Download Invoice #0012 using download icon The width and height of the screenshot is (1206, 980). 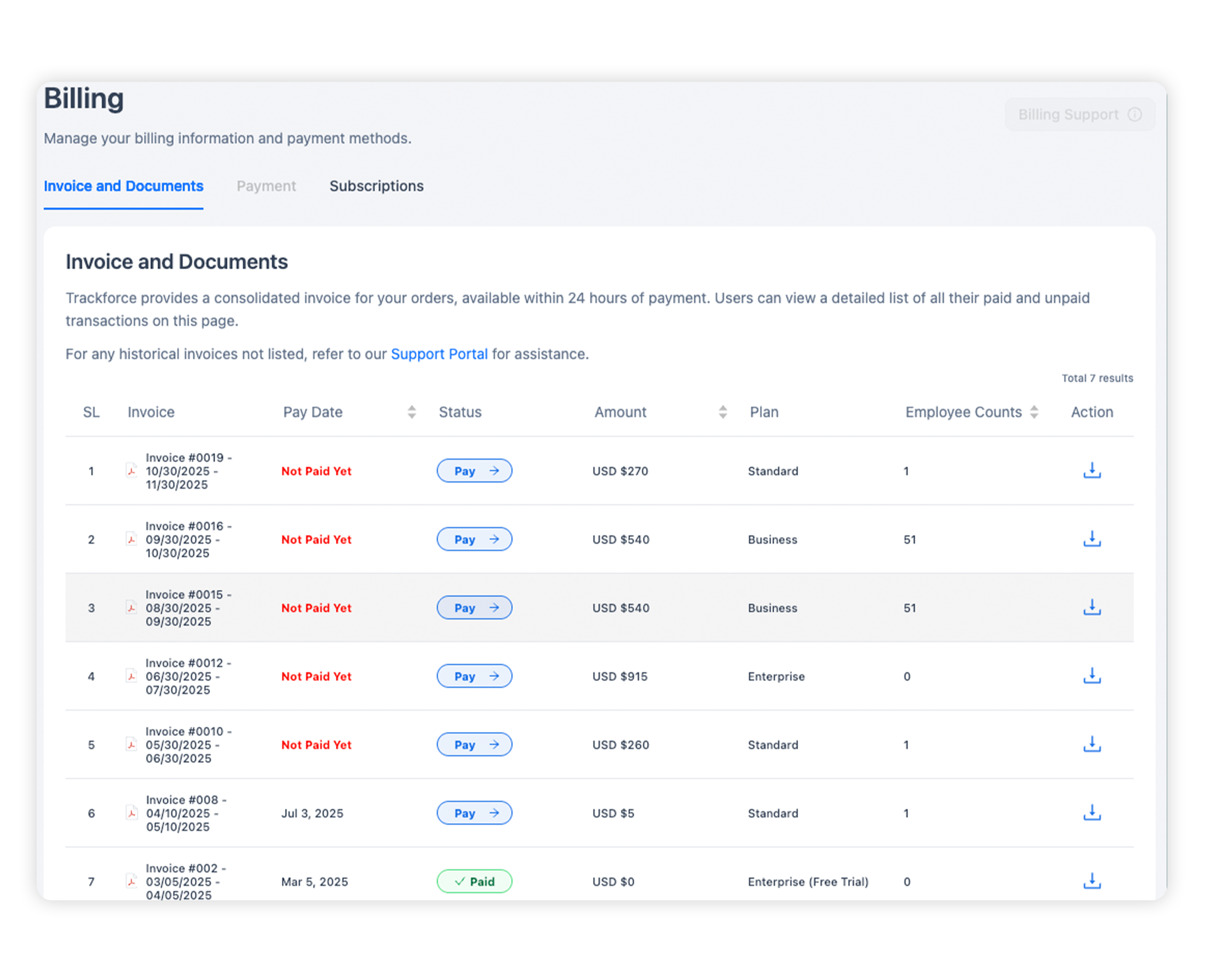pyautogui.click(x=1091, y=676)
